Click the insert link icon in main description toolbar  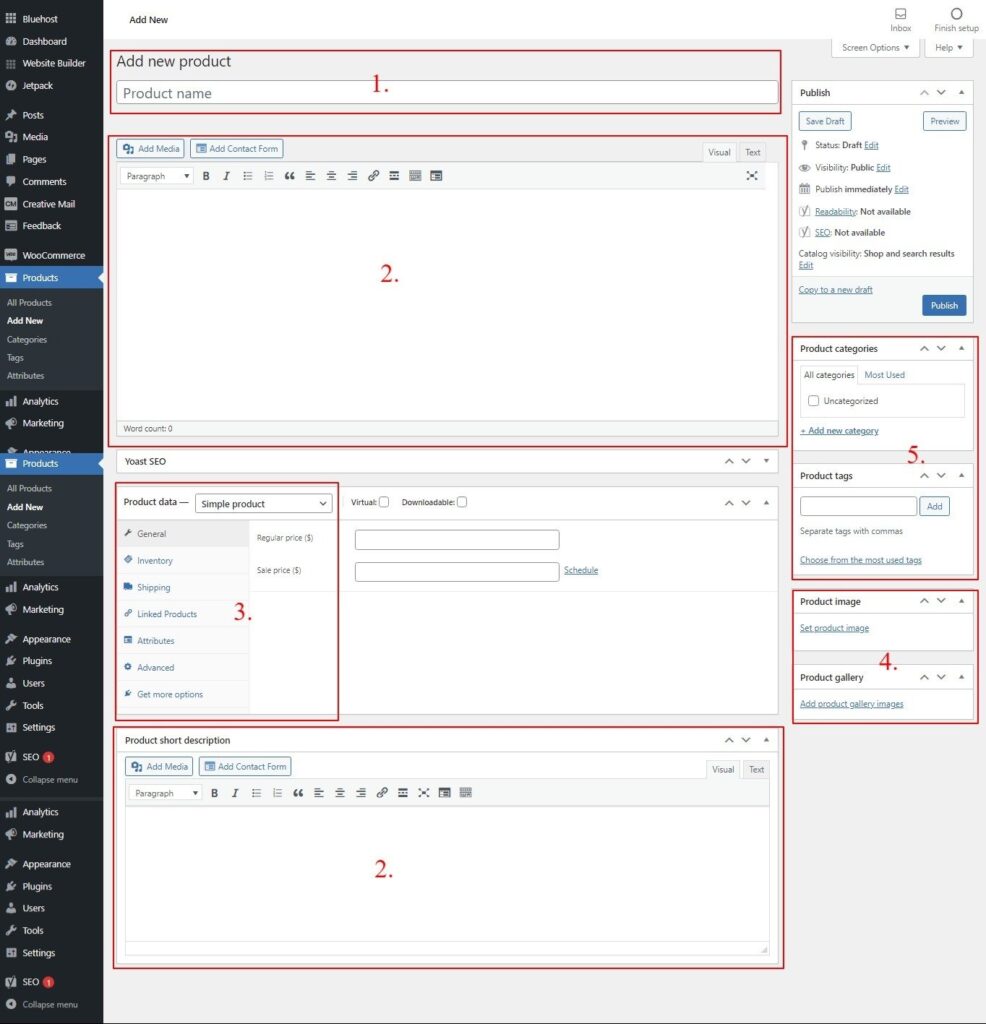click(373, 176)
